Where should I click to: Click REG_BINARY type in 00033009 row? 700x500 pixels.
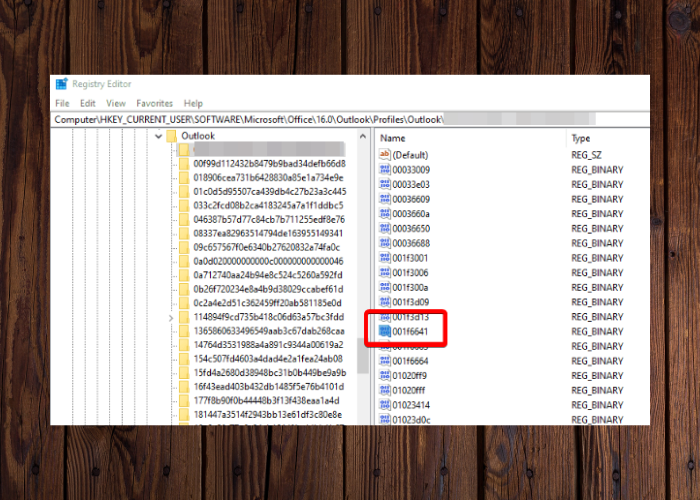coord(597,170)
